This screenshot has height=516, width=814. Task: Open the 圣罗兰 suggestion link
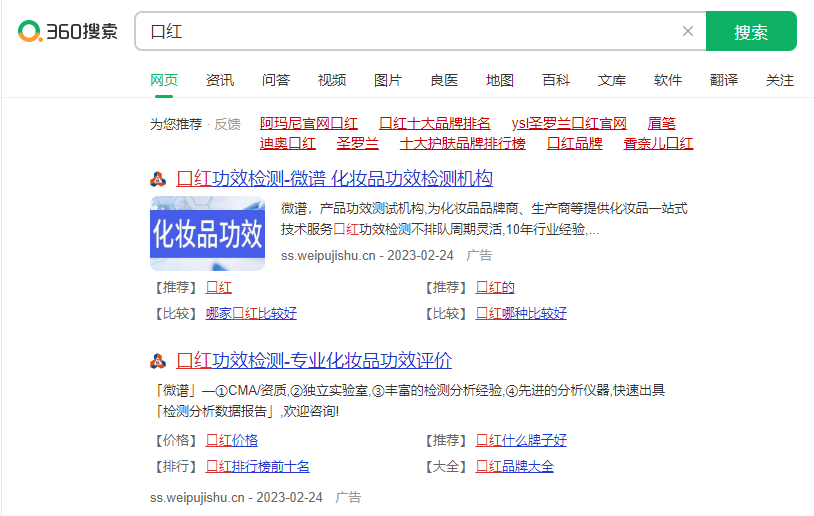(x=358, y=143)
